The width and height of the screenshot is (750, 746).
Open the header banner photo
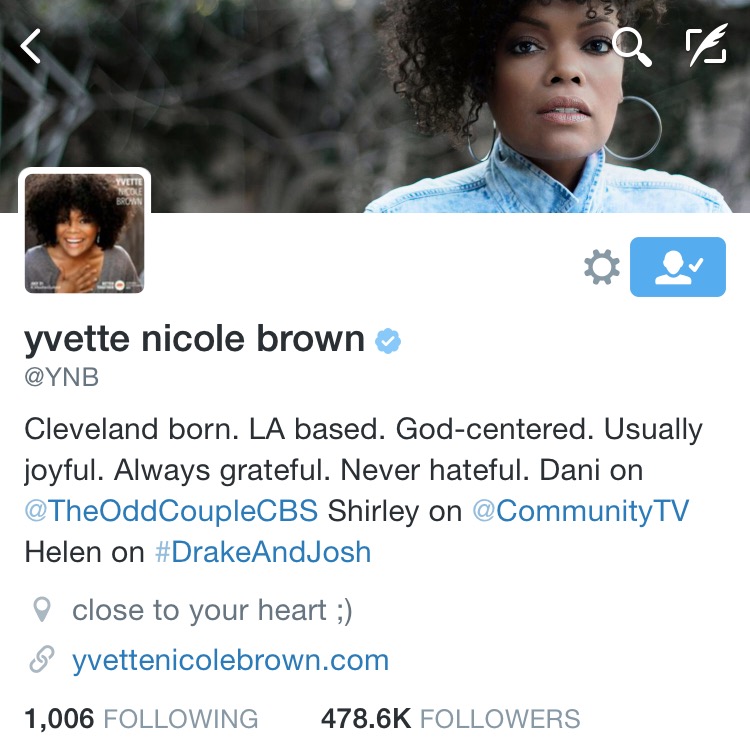coord(375,106)
